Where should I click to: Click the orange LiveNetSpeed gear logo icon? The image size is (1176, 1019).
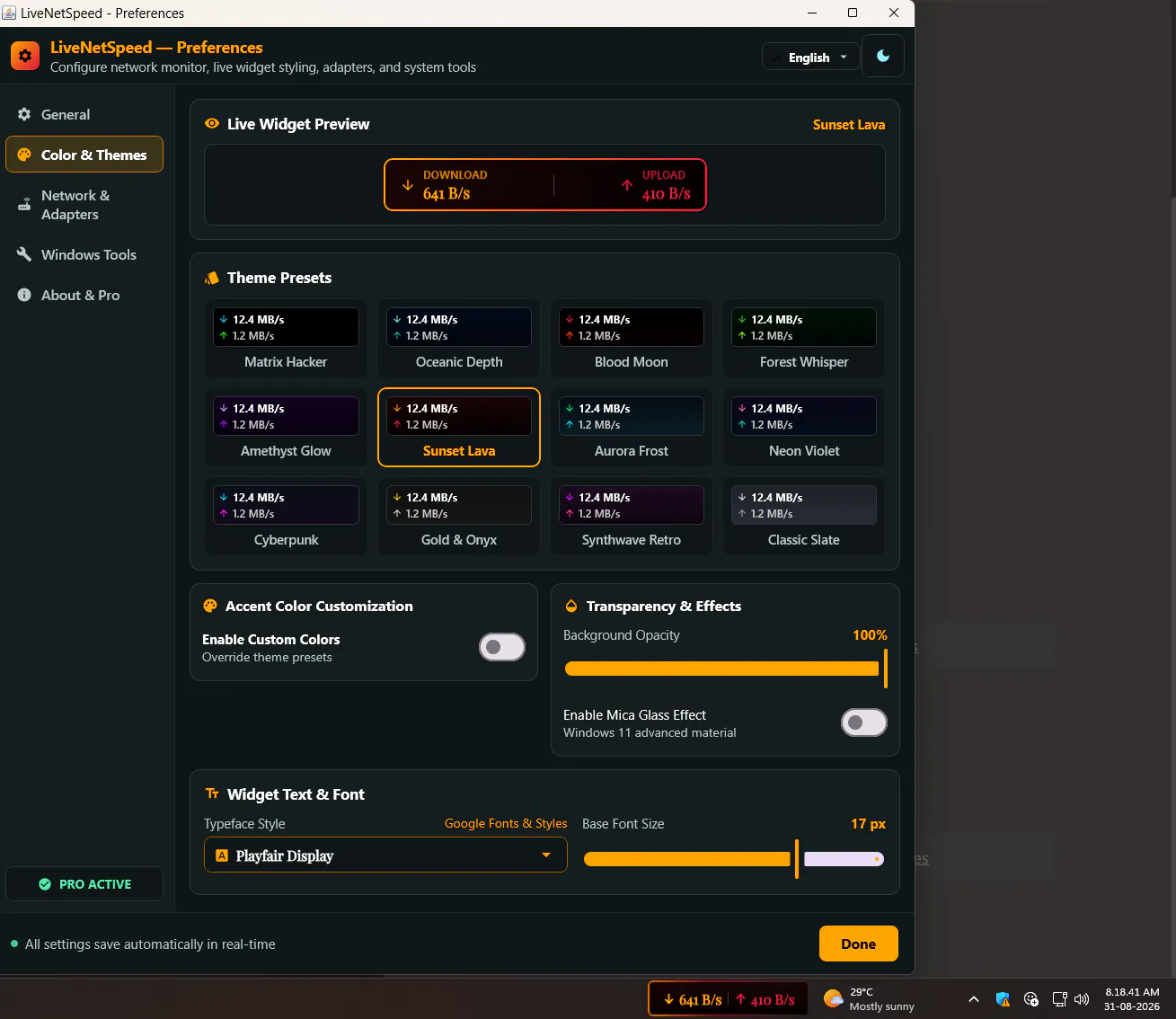[25, 56]
